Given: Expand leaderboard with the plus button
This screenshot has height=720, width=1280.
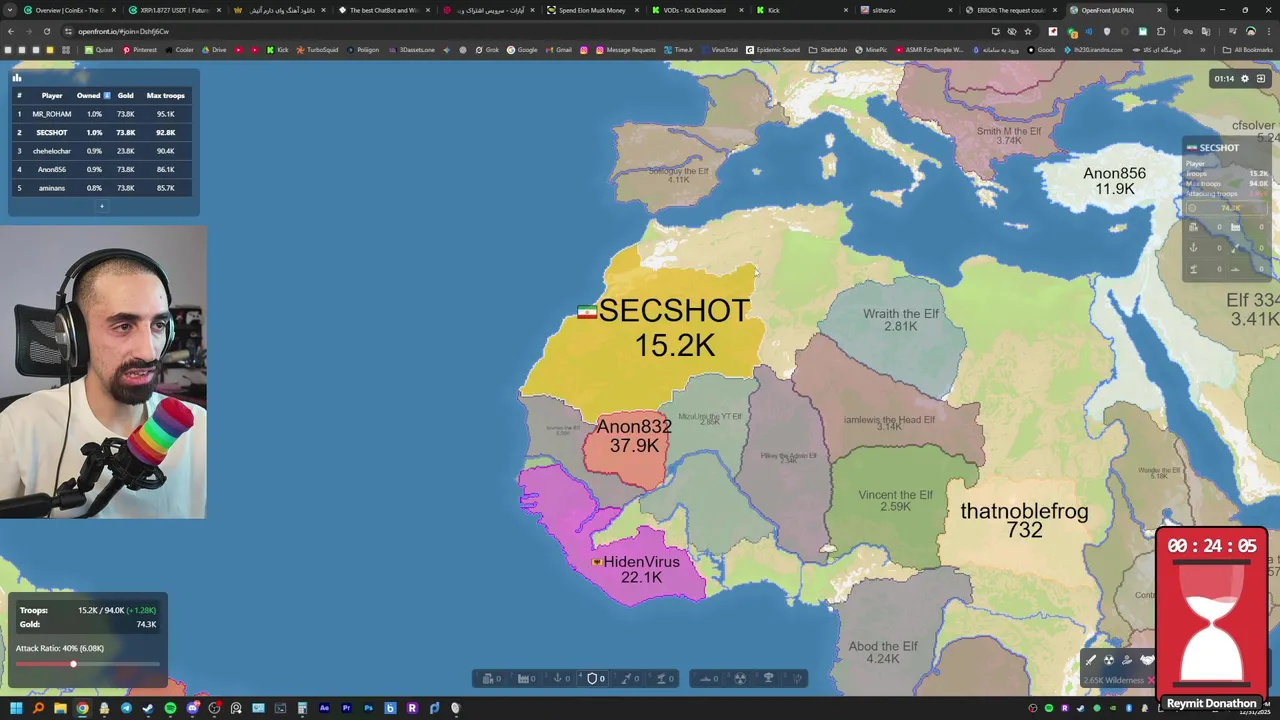Looking at the screenshot, I should point(101,206).
